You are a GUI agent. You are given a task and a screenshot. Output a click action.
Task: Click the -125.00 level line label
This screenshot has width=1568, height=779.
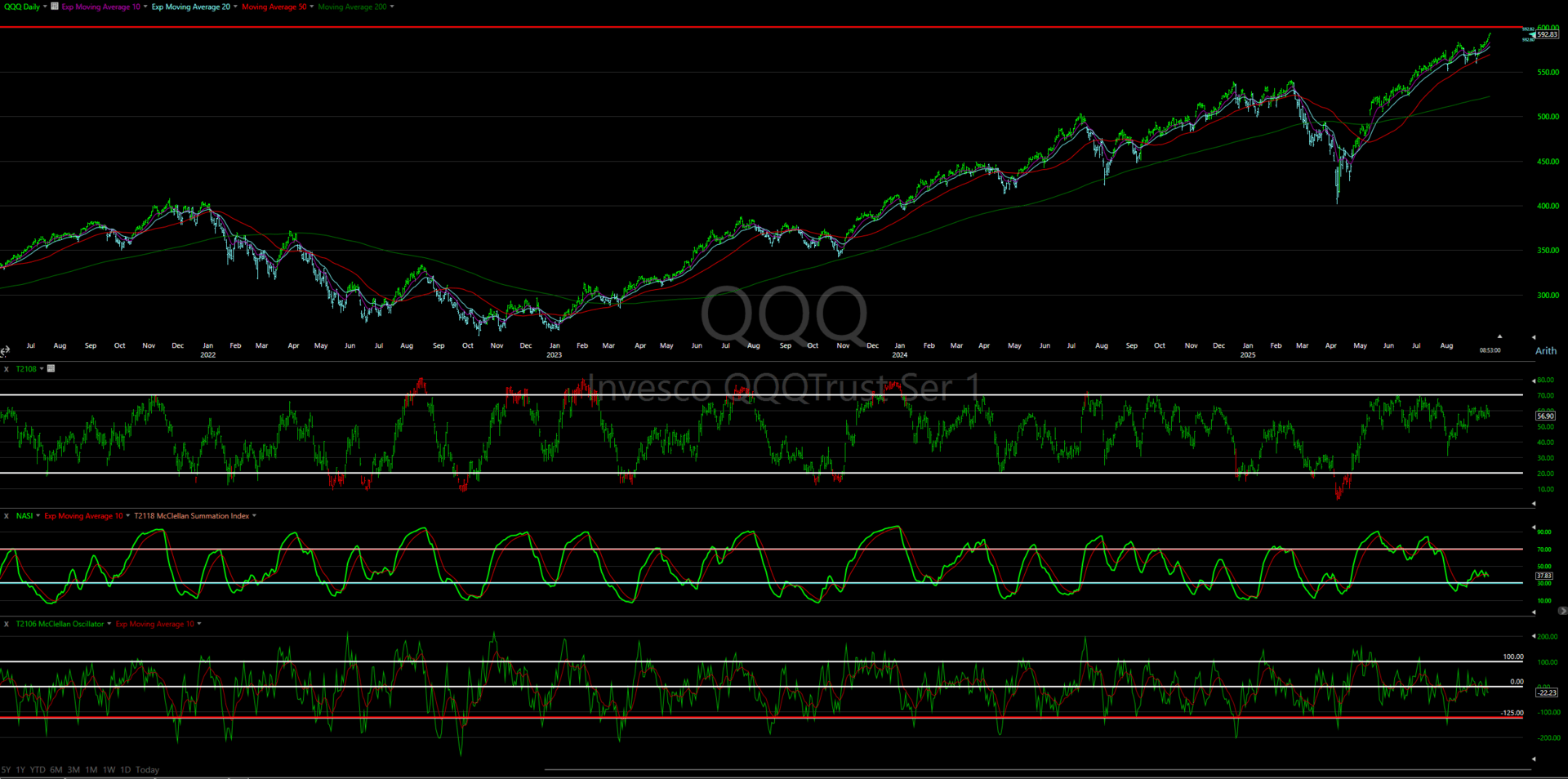click(x=1512, y=713)
